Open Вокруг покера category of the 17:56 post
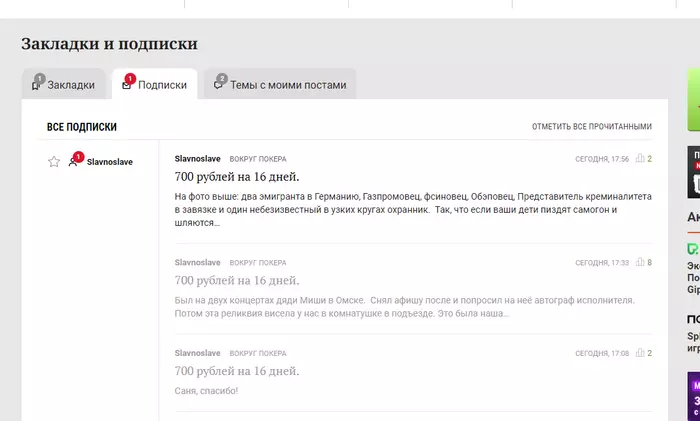This screenshot has height=421, width=700. (x=258, y=159)
